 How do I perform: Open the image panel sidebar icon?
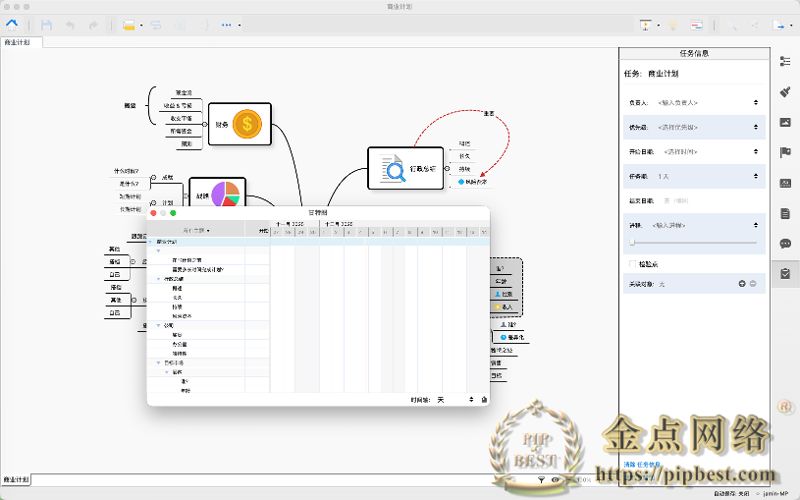(x=785, y=122)
